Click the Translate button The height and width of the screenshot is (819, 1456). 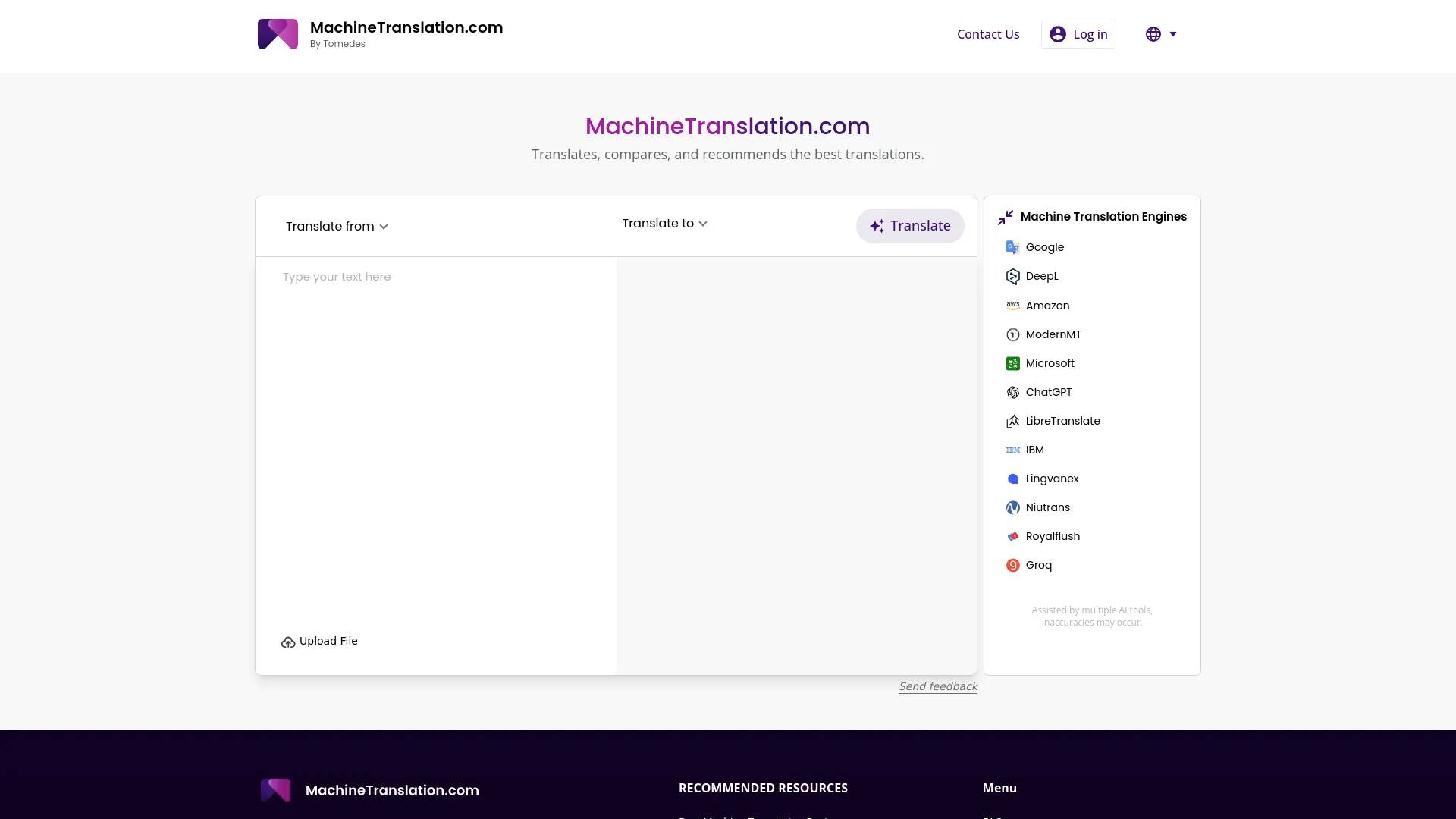pyautogui.click(x=910, y=226)
